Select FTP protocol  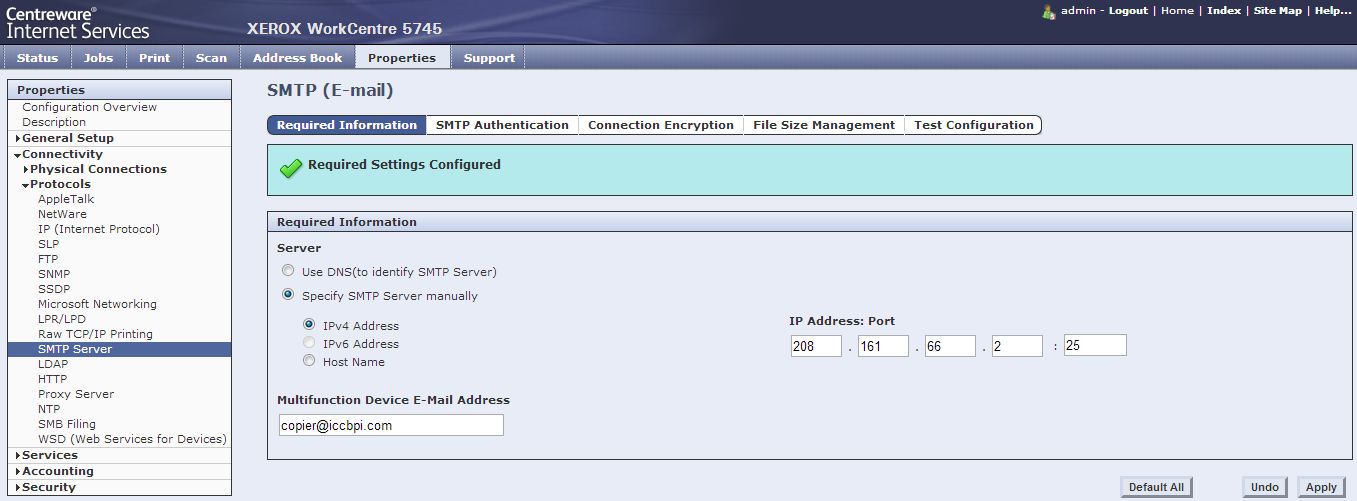(48, 259)
